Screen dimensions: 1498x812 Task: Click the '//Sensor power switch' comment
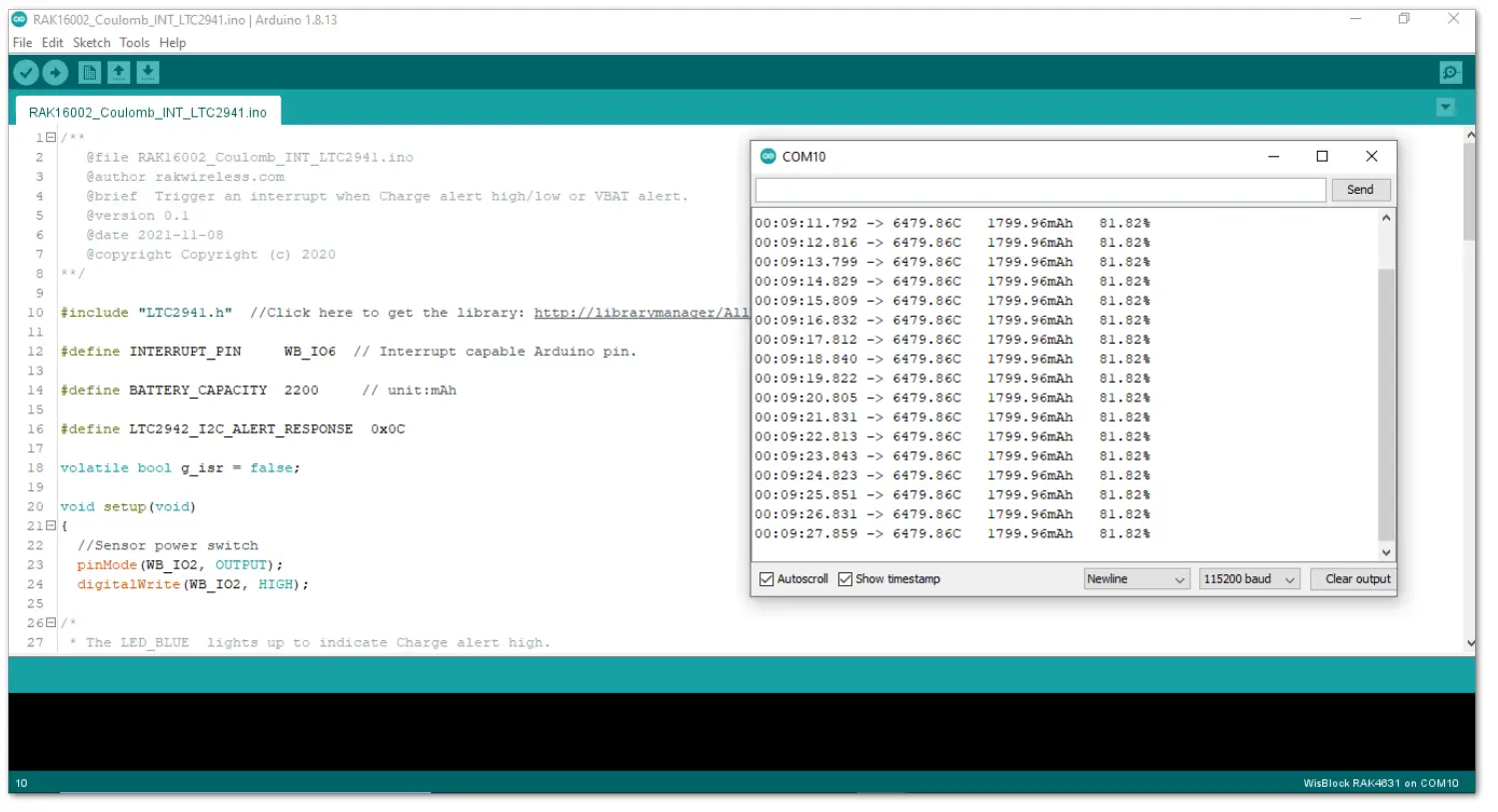click(168, 546)
